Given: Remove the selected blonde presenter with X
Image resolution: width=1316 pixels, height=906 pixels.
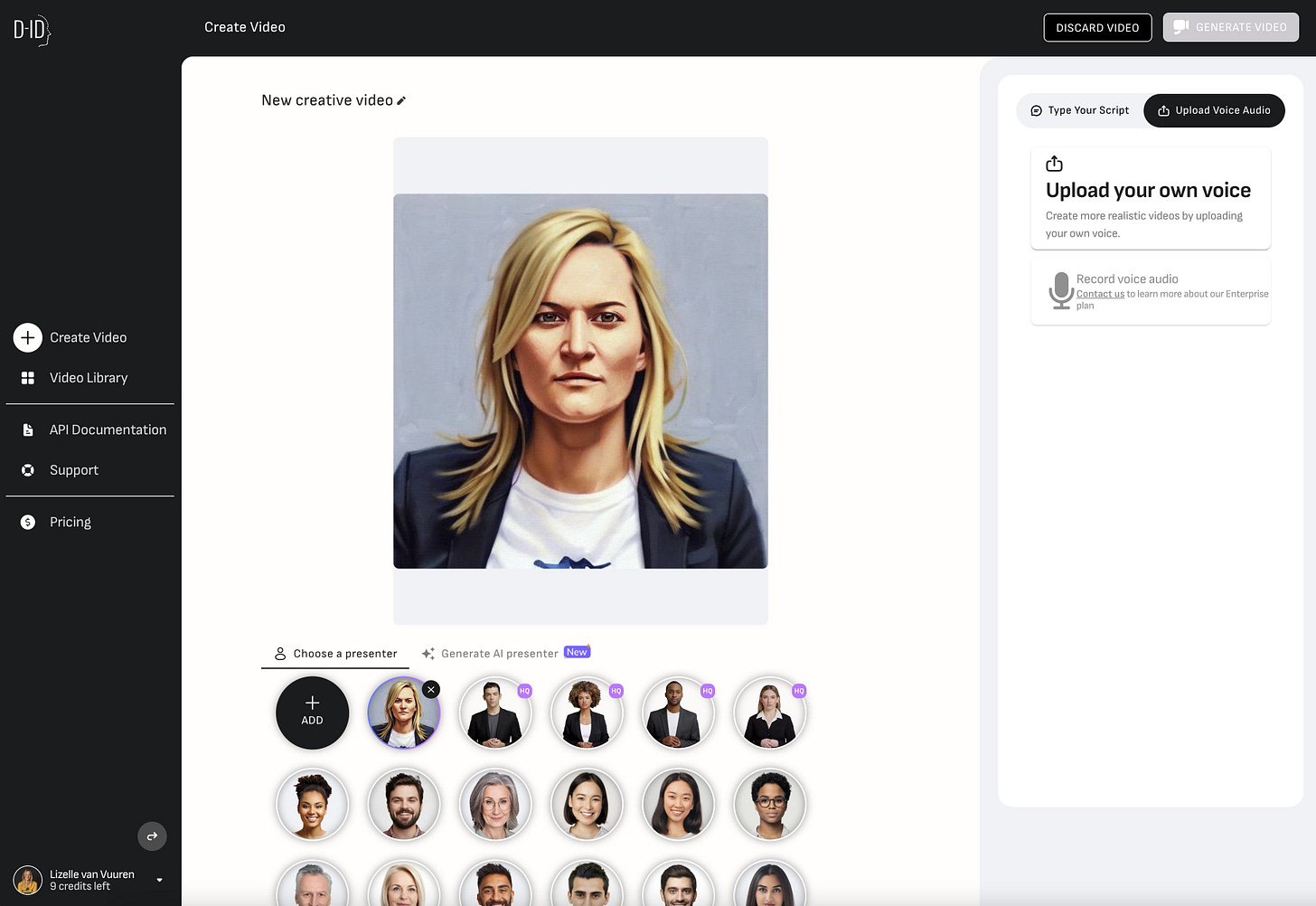Looking at the screenshot, I should click(x=431, y=690).
